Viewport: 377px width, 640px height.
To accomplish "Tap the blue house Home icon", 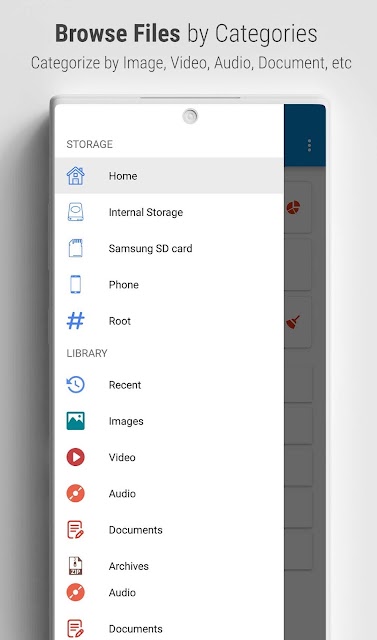I will coord(75,176).
